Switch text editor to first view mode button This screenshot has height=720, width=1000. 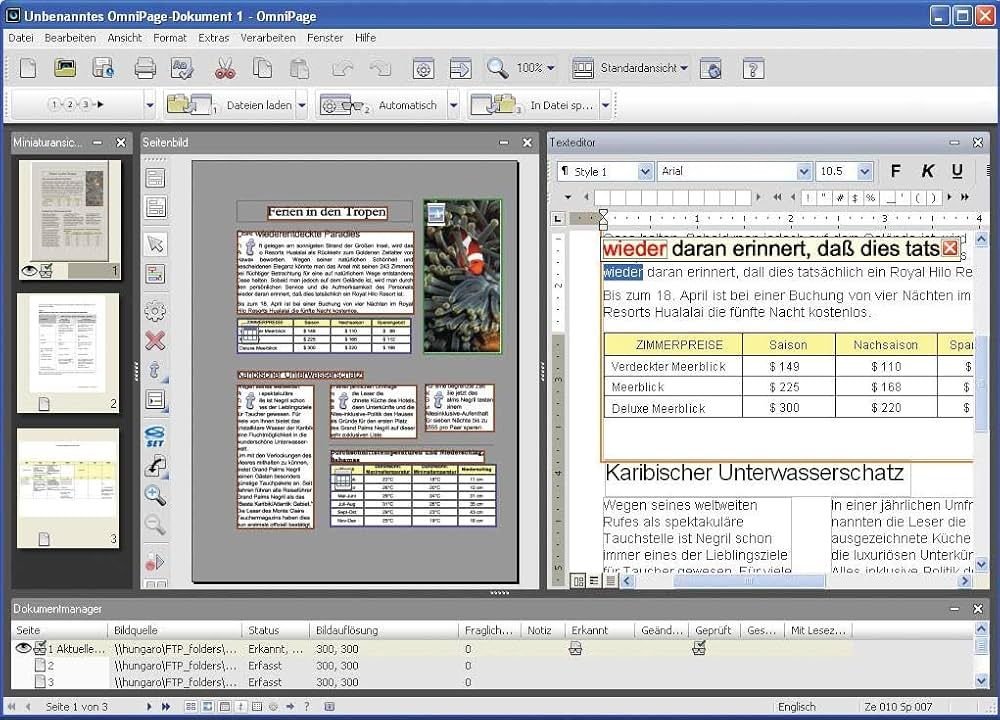pyautogui.click(x=578, y=581)
